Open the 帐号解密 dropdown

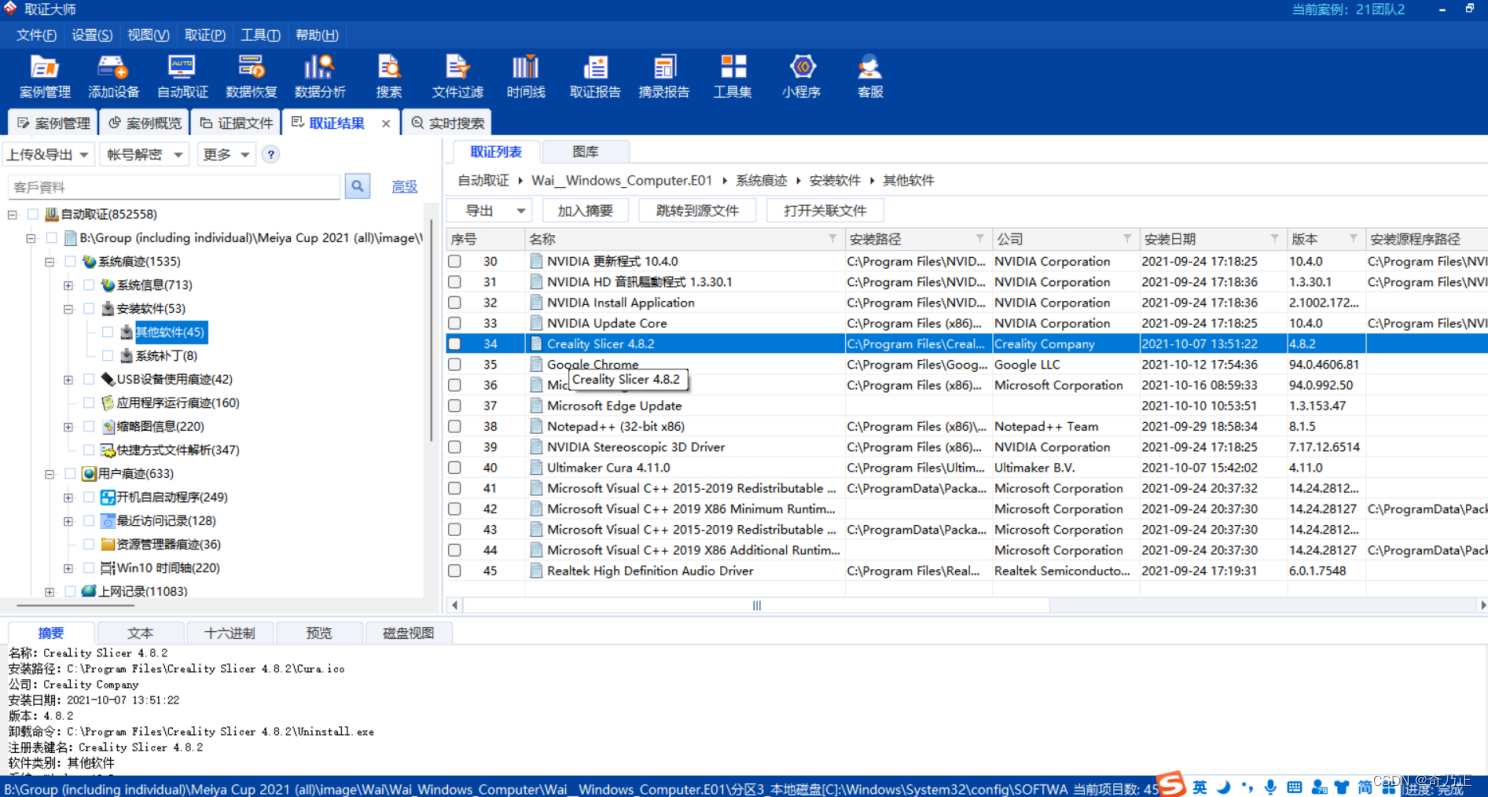(144, 155)
